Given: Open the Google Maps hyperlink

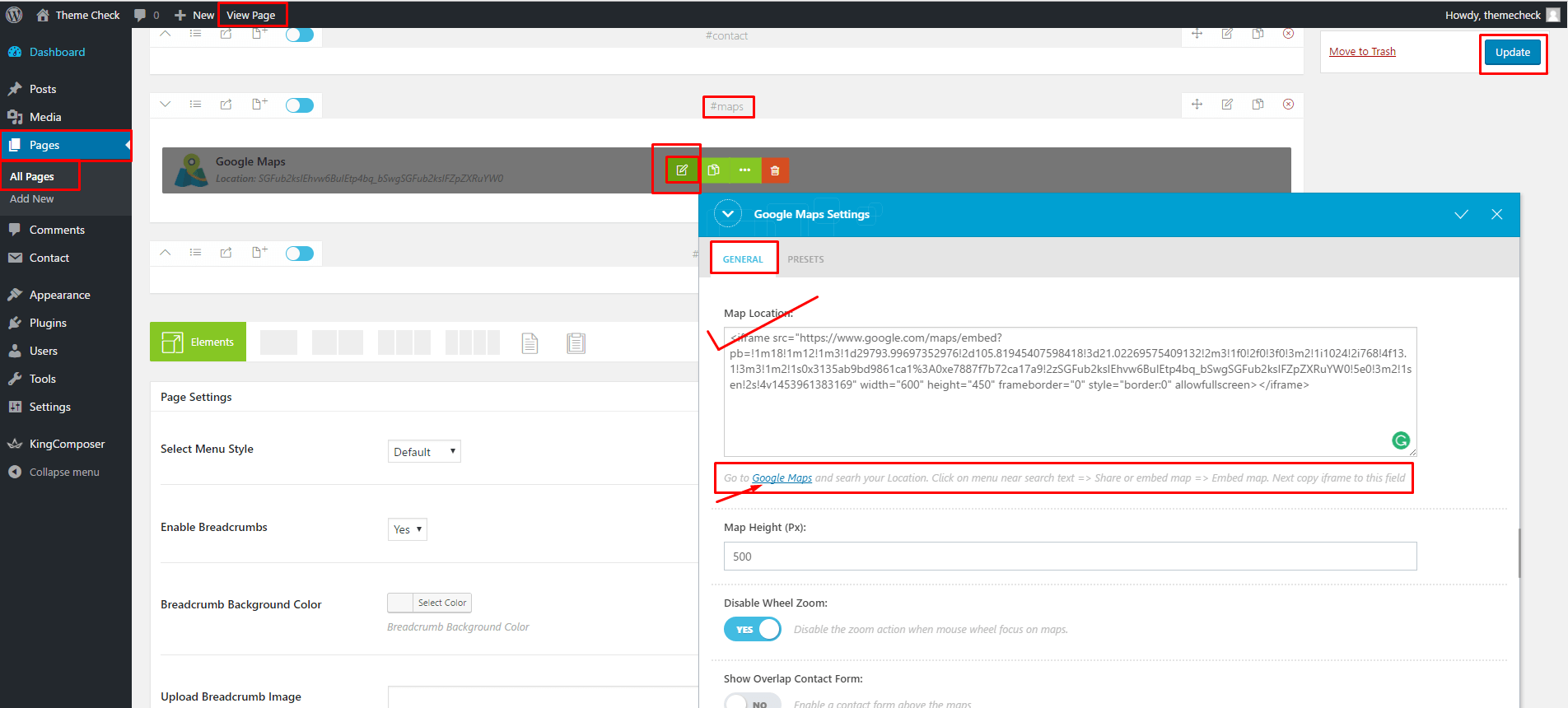Looking at the screenshot, I should [x=782, y=478].
